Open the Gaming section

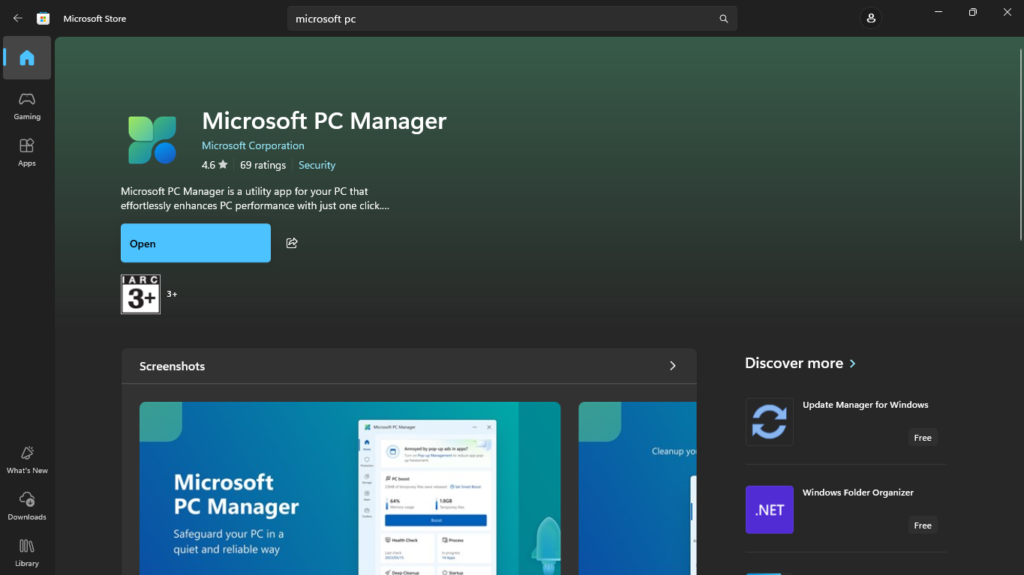click(x=27, y=106)
